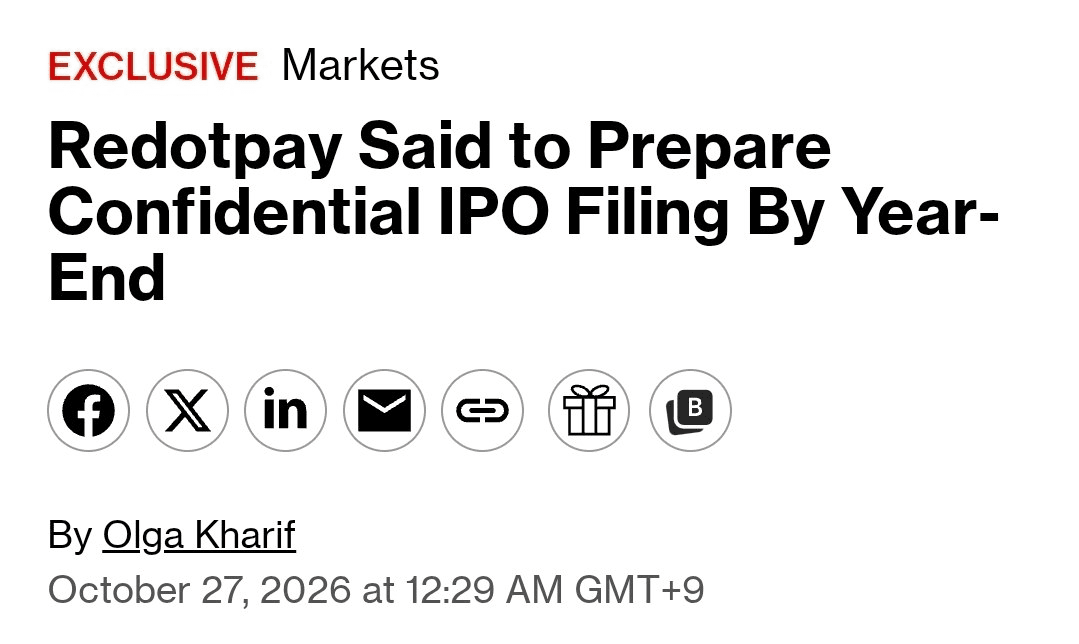Click "Confidential IPO Filing" headline line
Screen dimensions: 1079x644
[389, 213]
